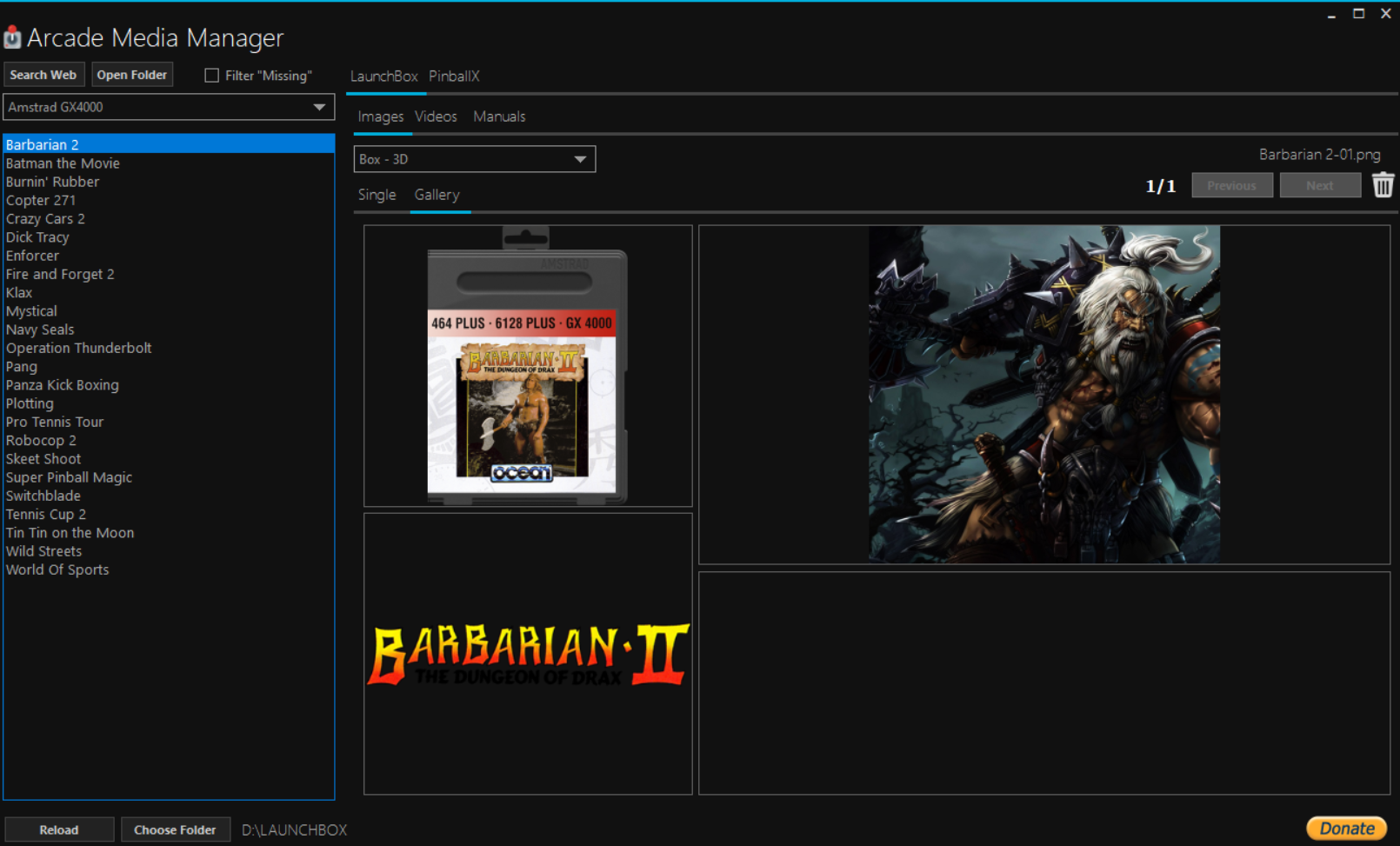This screenshot has width=1400, height=846.
Task: Select Klax in the game list
Action: point(169,293)
